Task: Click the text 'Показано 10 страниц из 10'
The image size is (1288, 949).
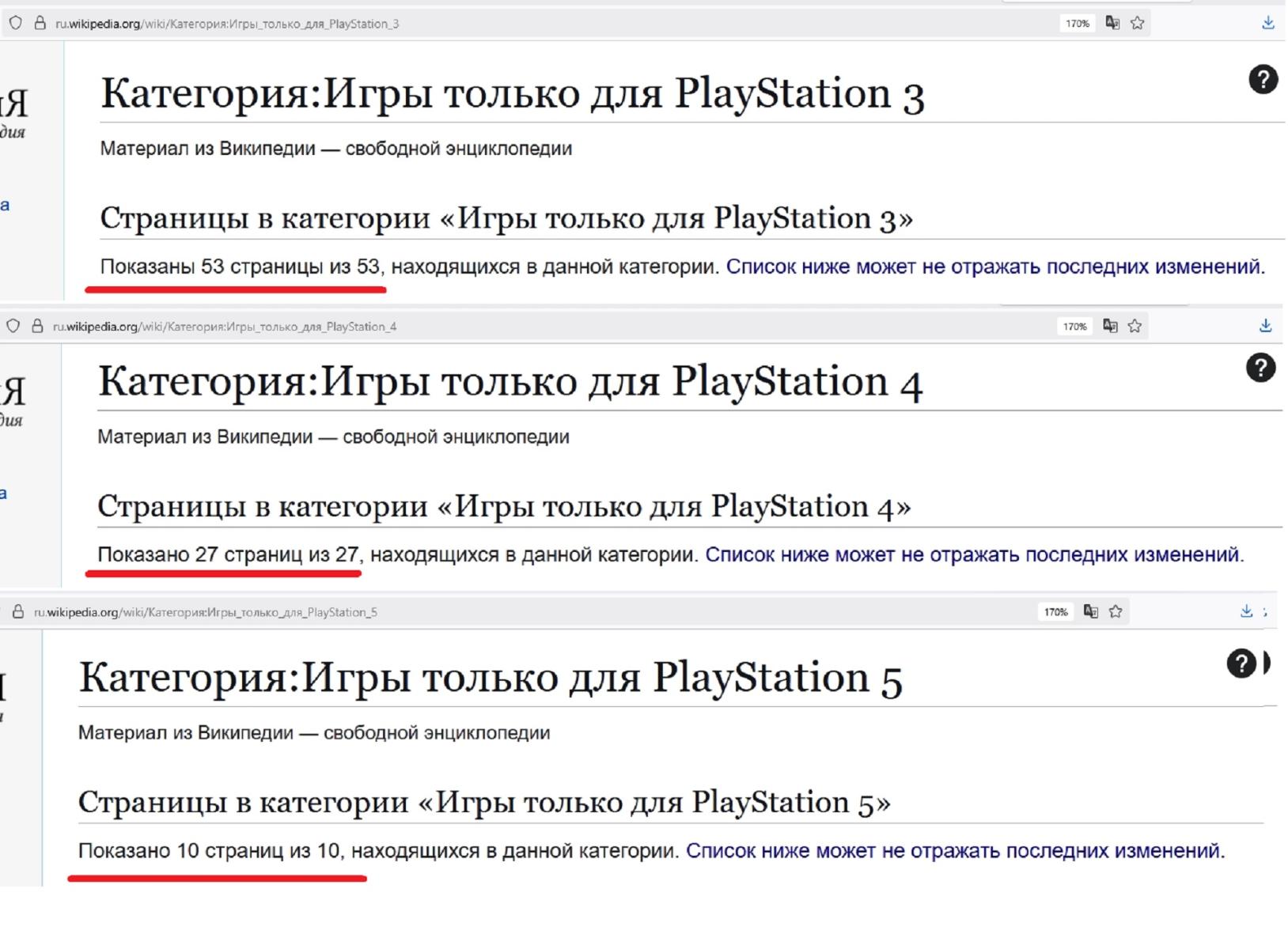Action: 209,851
